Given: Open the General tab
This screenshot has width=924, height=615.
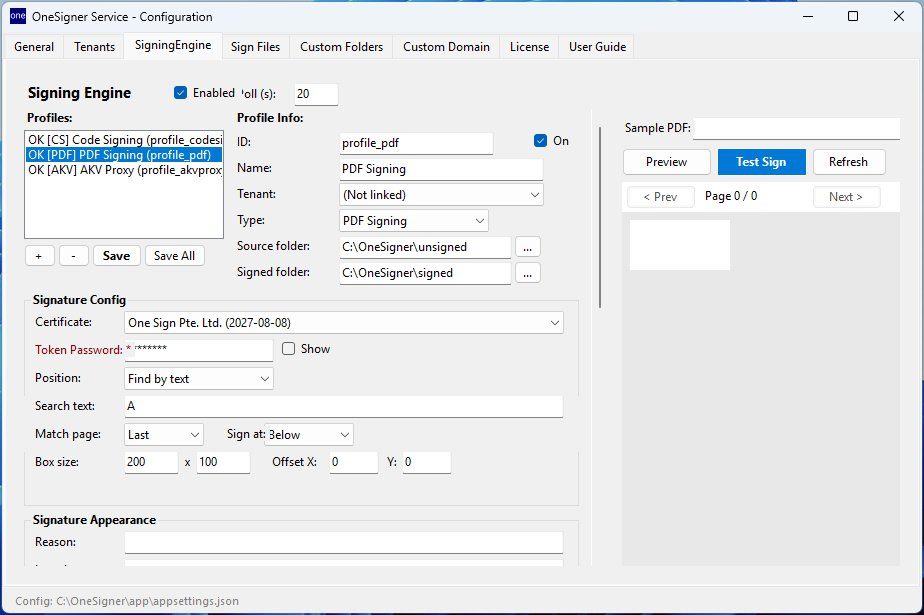Looking at the screenshot, I should pyautogui.click(x=34, y=47).
